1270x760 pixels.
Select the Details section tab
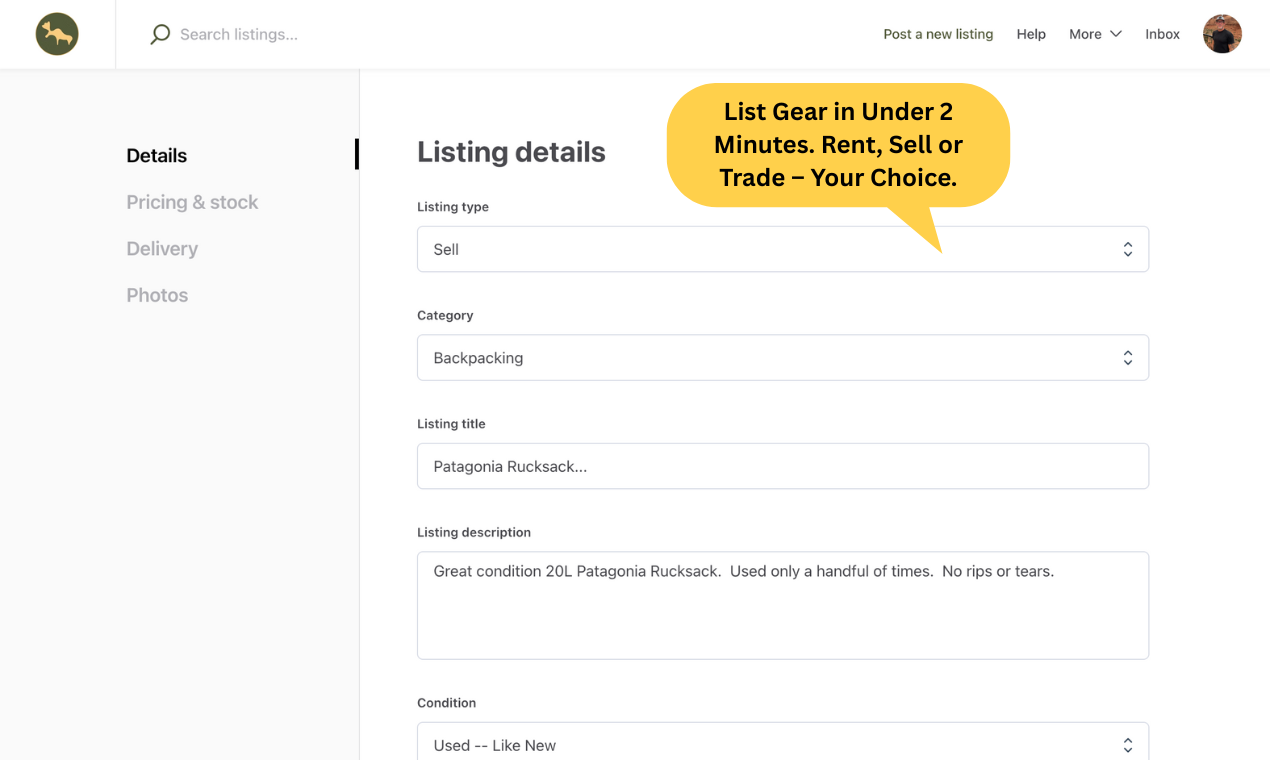[157, 155]
